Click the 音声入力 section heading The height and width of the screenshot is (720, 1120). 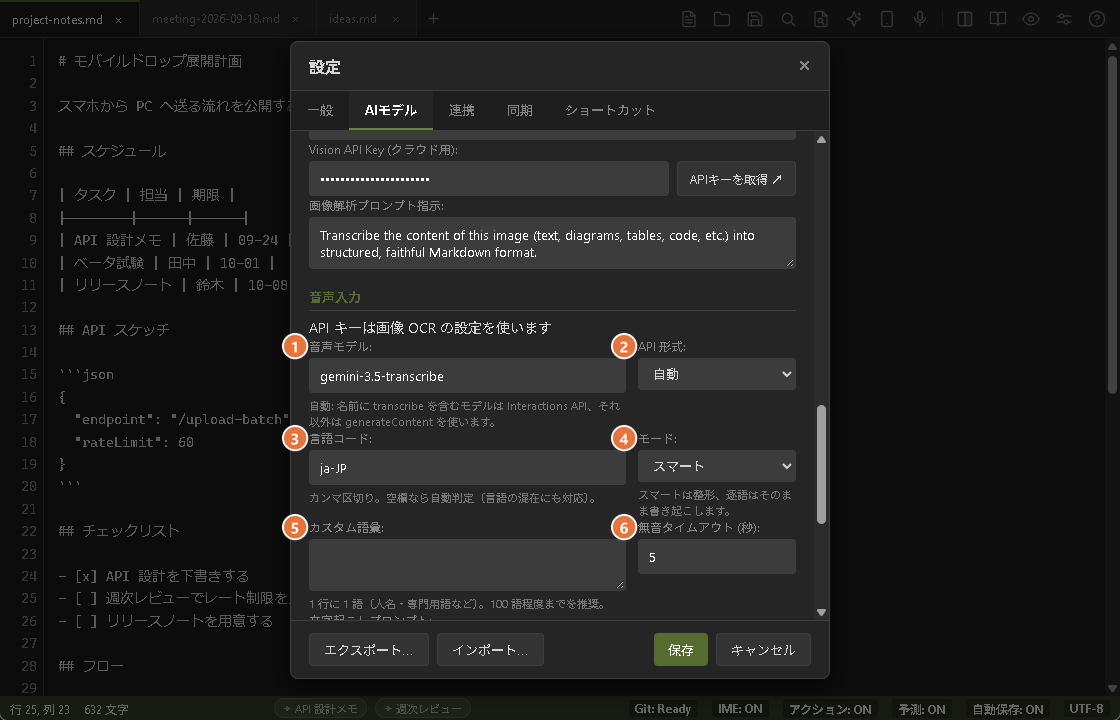tap(335, 297)
